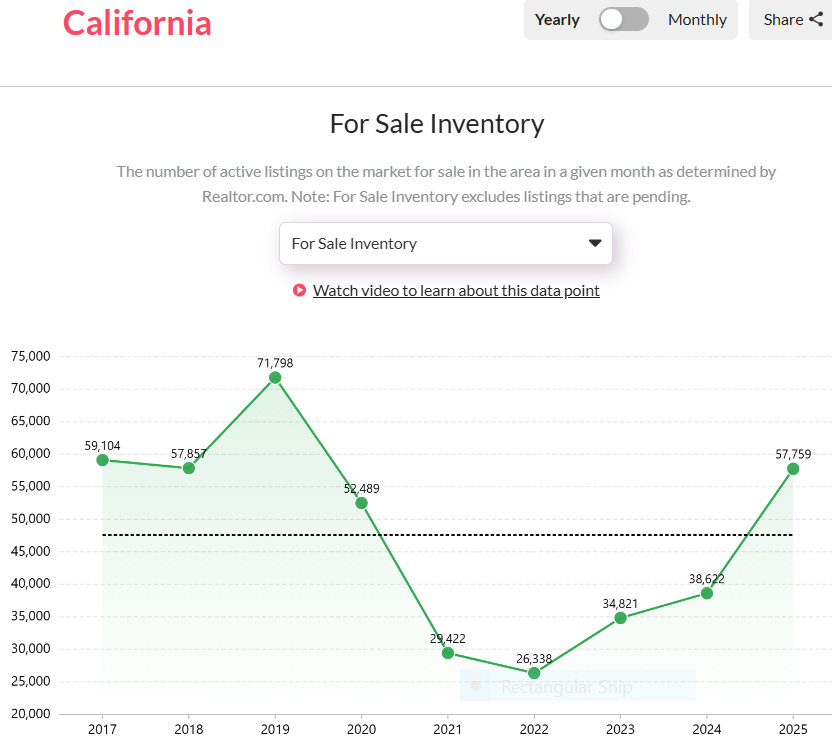Click the California page title

tap(137, 24)
